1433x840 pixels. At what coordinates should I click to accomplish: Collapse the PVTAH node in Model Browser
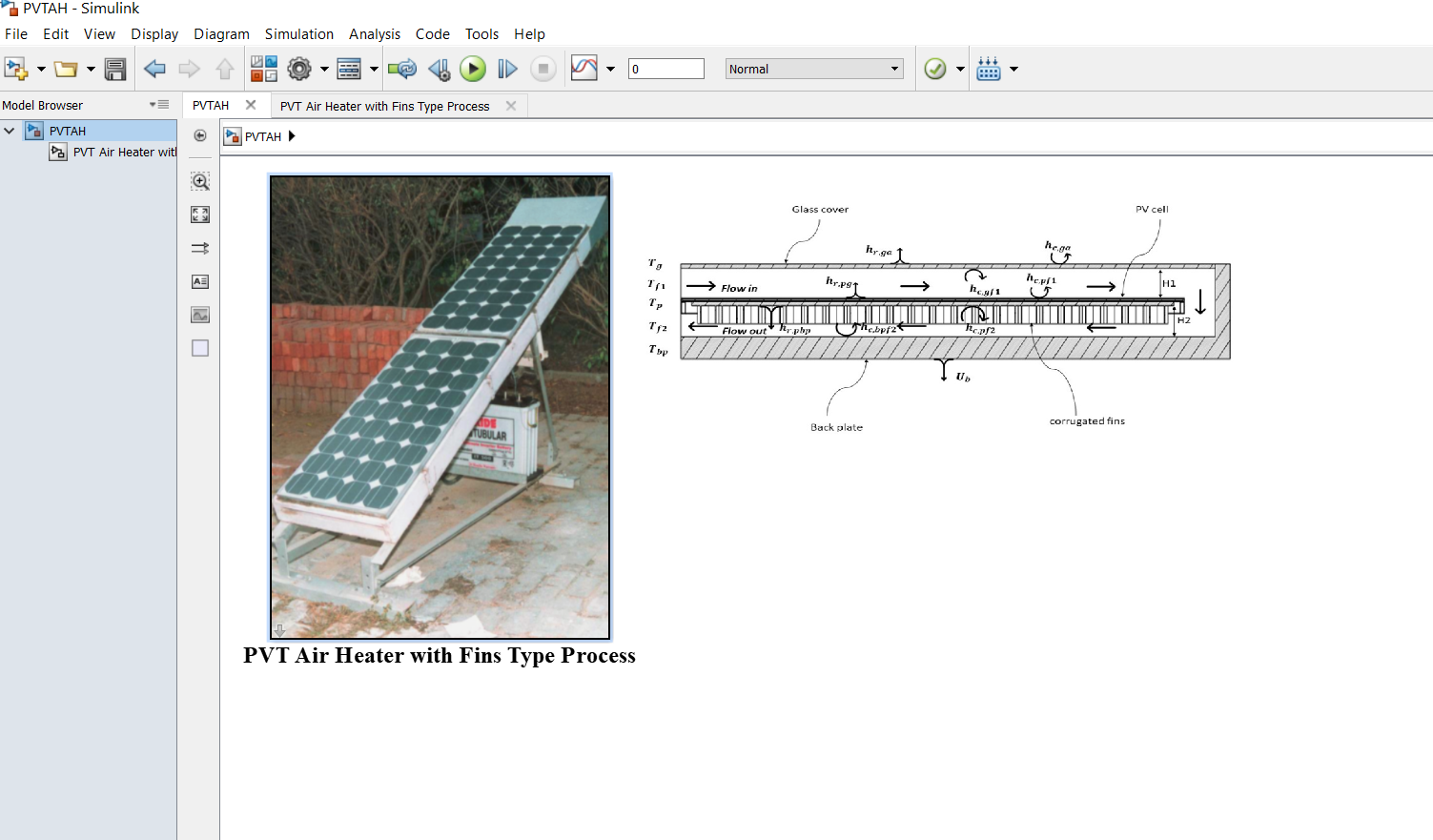[10, 131]
